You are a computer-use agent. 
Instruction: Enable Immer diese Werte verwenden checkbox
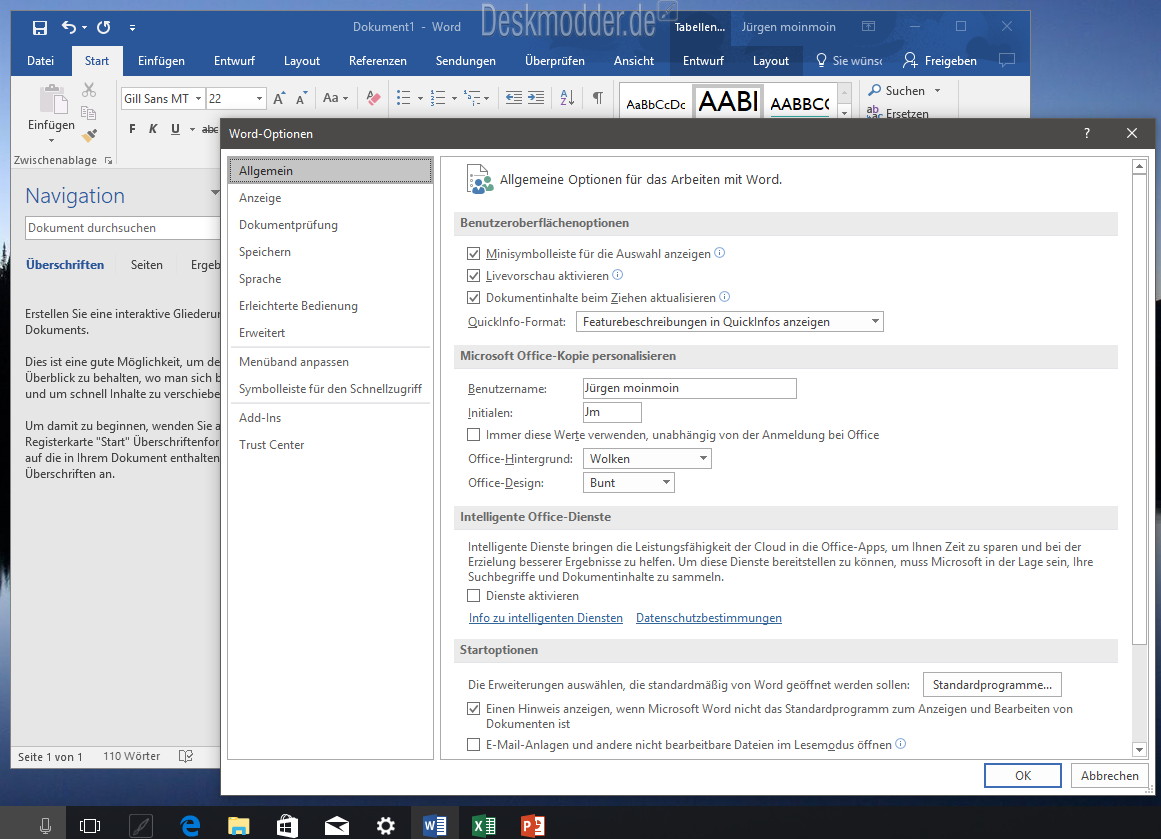(474, 435)
